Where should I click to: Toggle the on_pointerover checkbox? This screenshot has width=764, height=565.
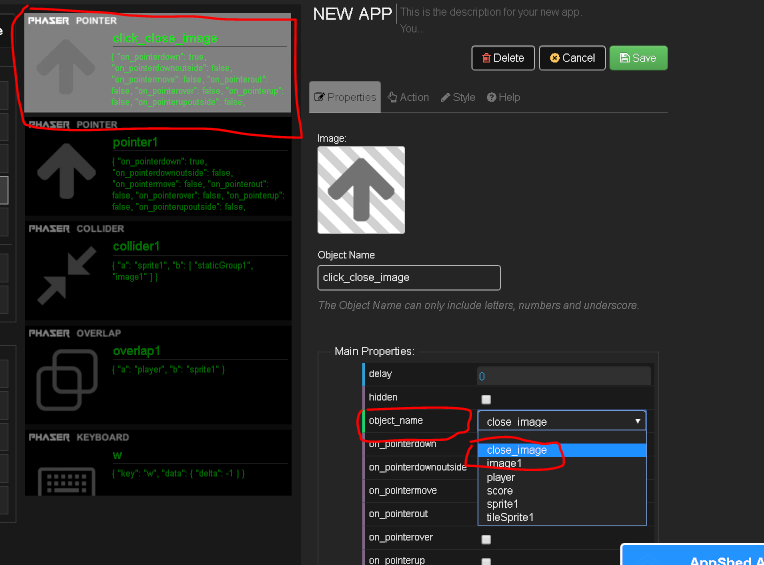click(x=486, y=539)
